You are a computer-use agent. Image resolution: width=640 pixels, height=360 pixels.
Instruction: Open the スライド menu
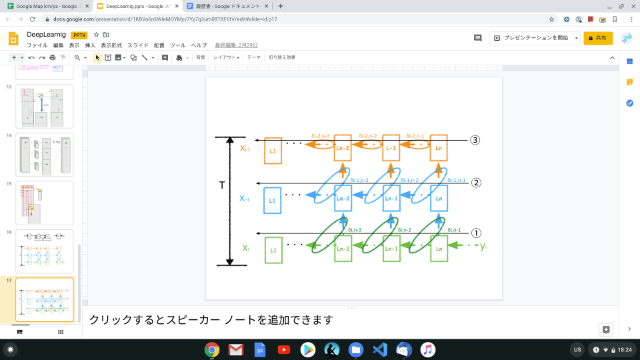click(x=138, y=45)
